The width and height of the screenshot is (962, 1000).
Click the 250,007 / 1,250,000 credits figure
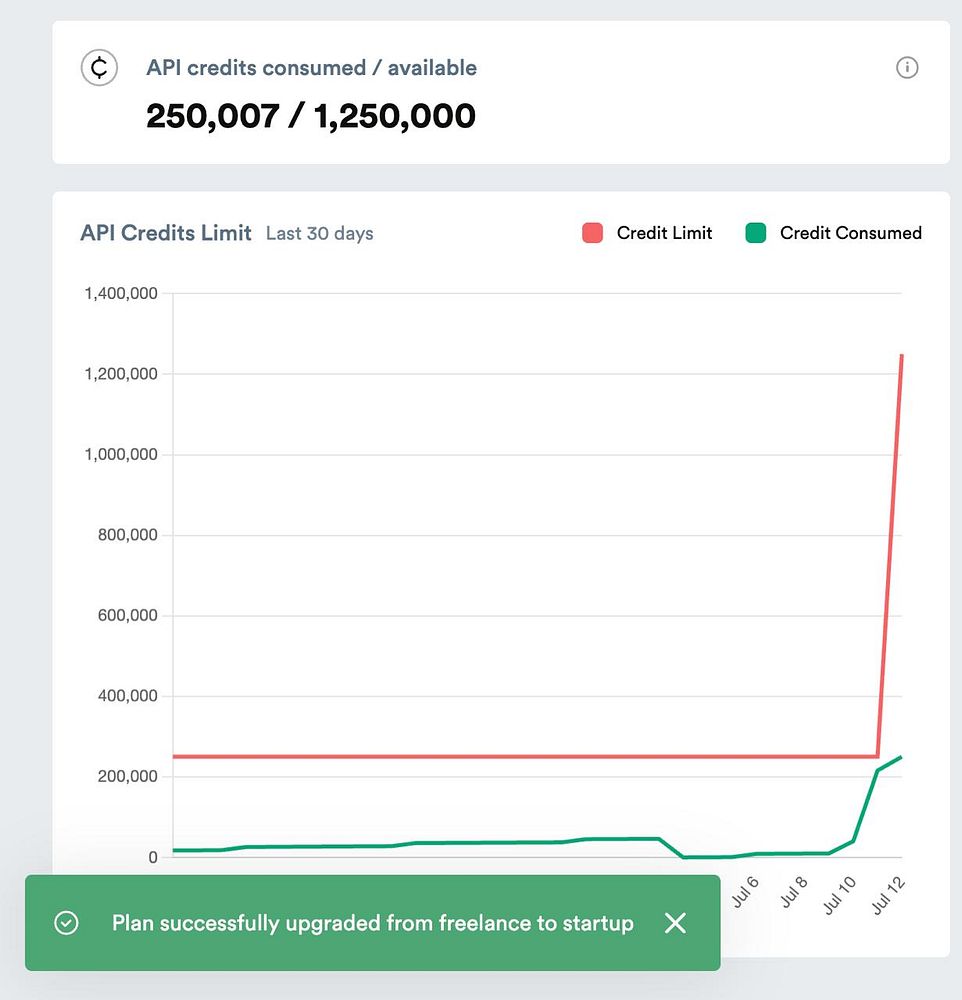click(x=310, y=116)
